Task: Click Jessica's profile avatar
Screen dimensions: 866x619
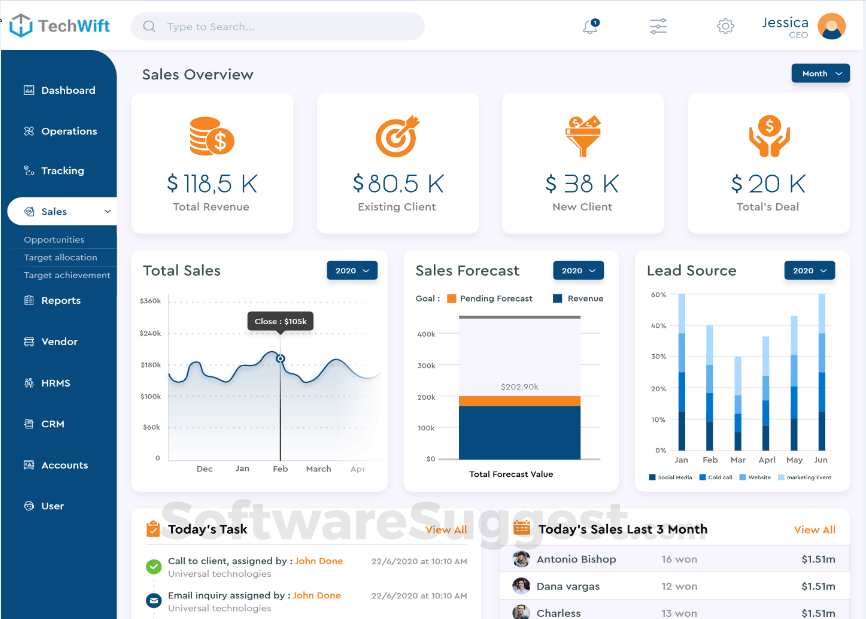Action: pyautogui.click(x=831, y=26)
